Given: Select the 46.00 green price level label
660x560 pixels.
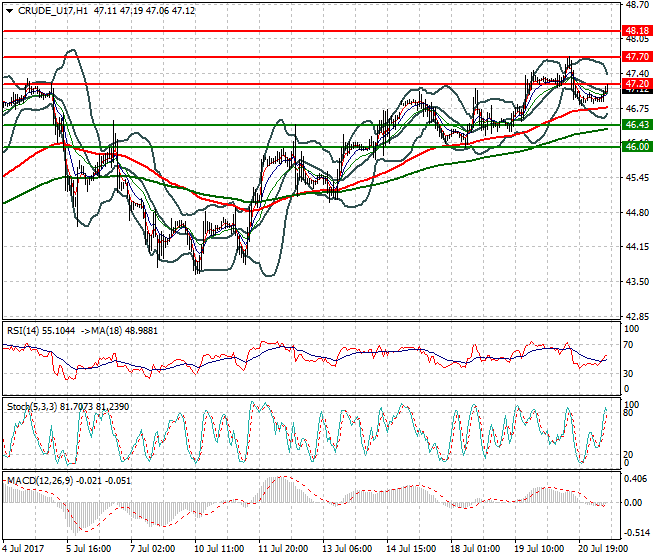Looking at the screenshot, I should (637, 147).
